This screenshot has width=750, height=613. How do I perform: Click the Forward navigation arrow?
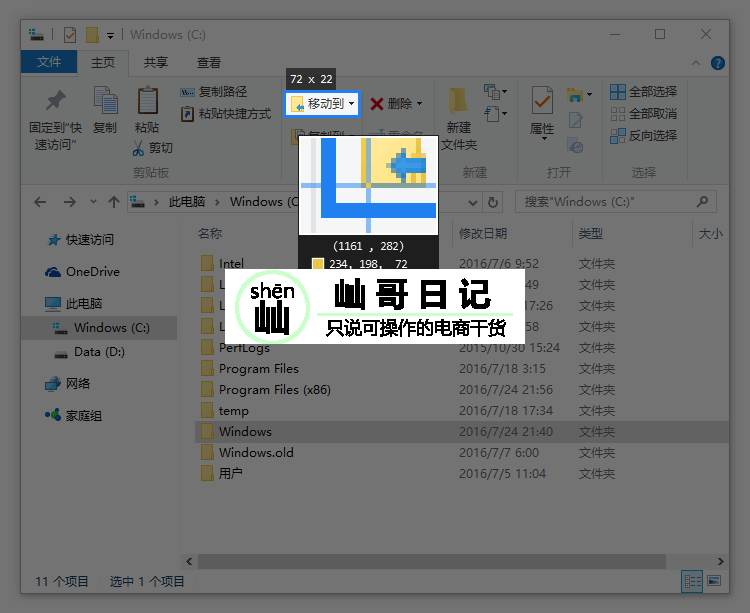pyautogui.click(x=70, y=202)
